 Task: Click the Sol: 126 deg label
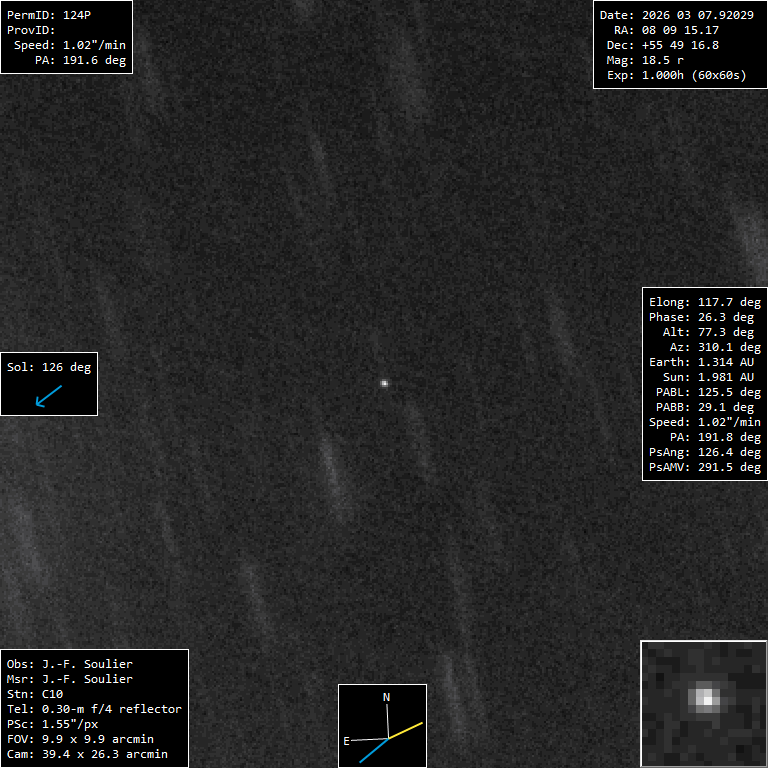click(49, 367)
